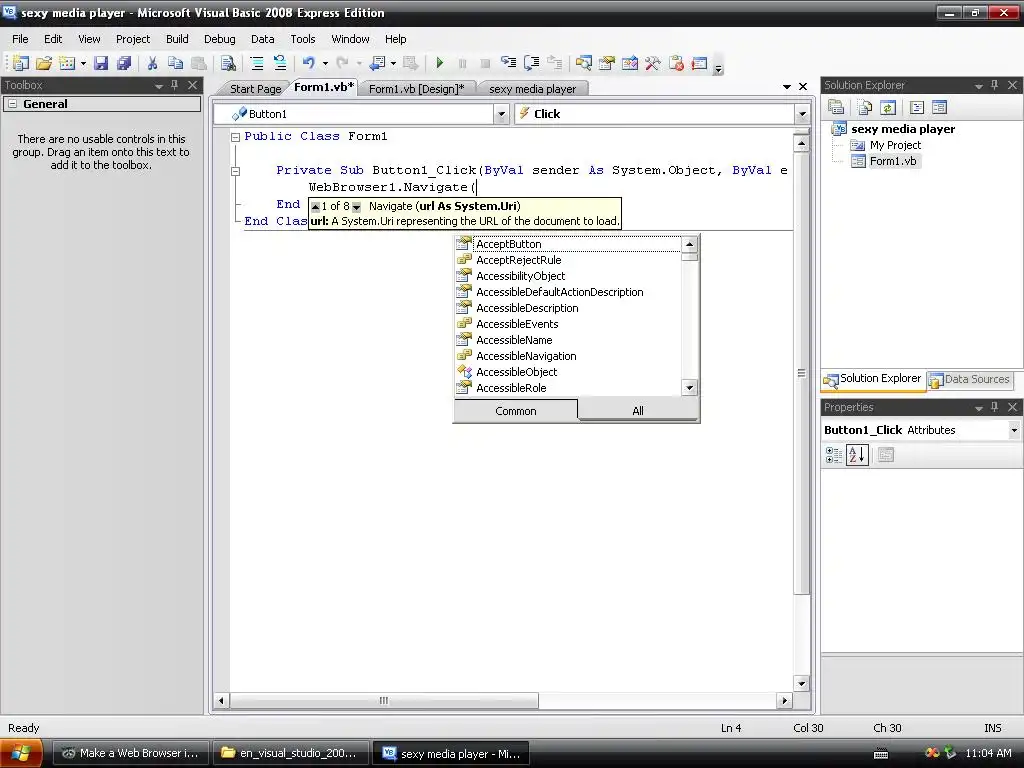
Task: Open the active files list dropdown arrow
Action: coord(787,87)
